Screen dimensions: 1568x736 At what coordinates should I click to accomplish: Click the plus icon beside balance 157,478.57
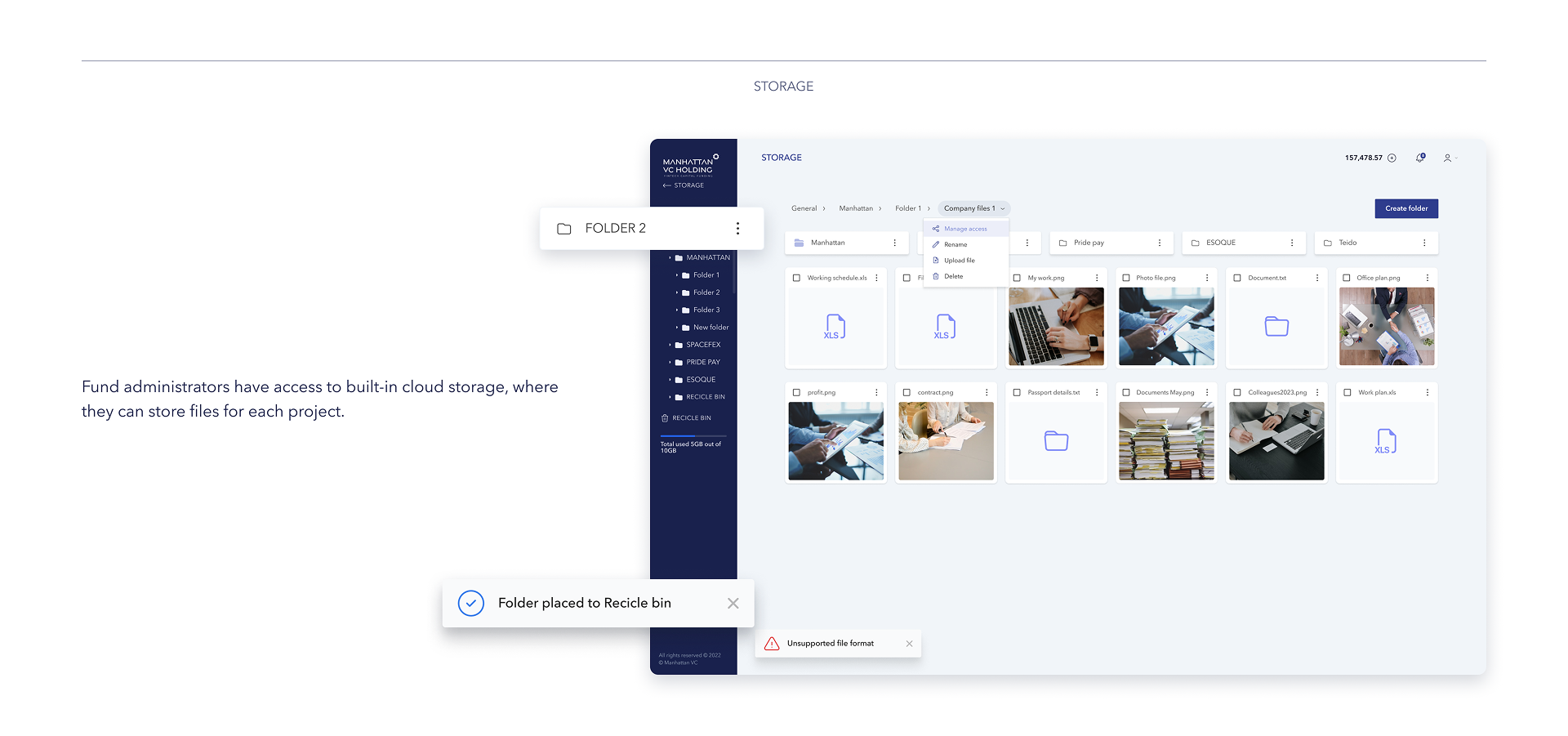click(1392, 158)
